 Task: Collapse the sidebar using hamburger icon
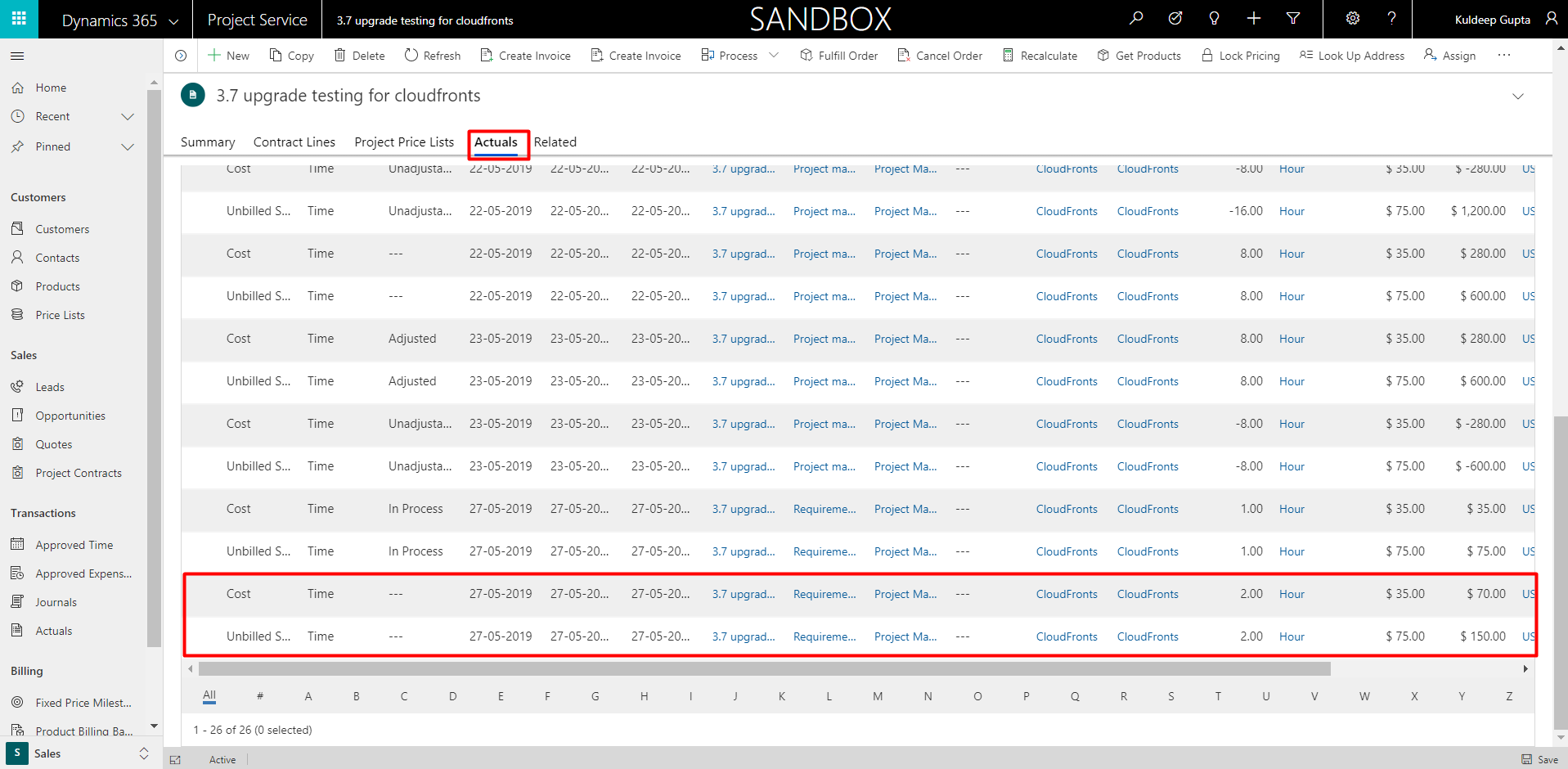17,56
